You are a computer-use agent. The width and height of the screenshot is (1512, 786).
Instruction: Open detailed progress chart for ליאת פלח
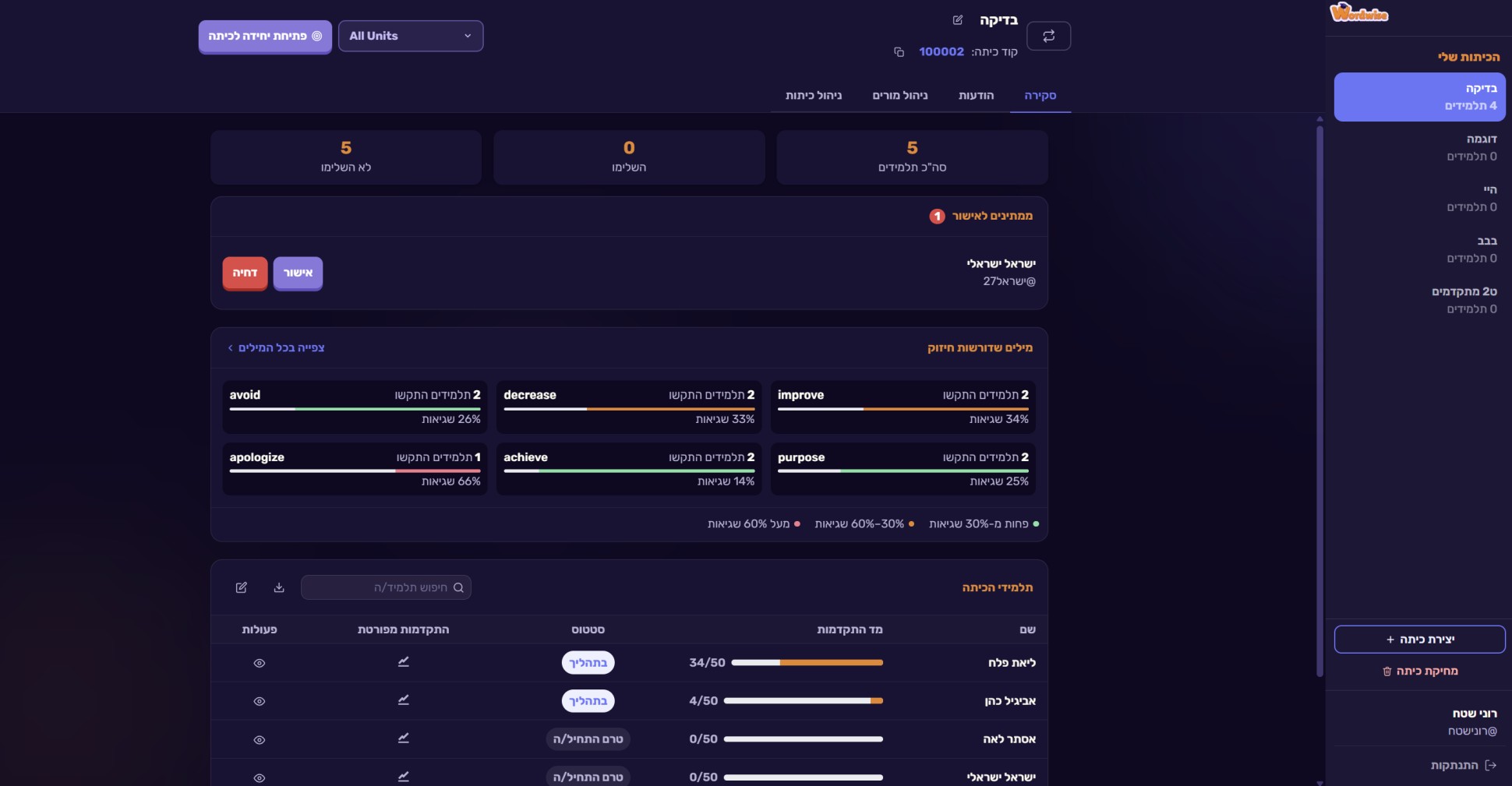tap(404, 662)
